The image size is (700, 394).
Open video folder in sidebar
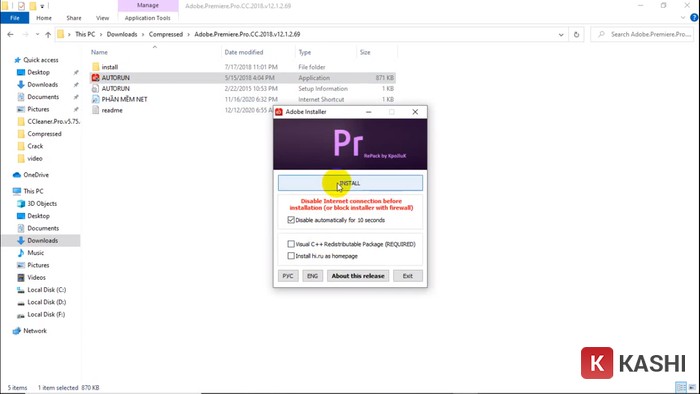pos(35,158)
